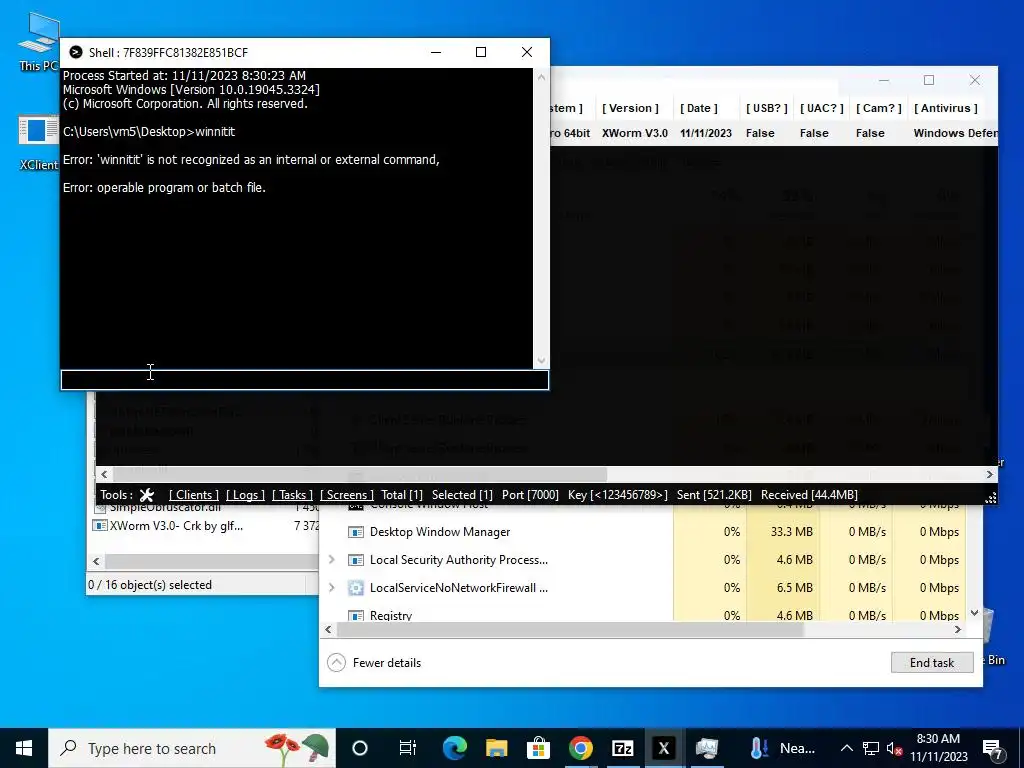Open the Tasks tab in XWorm
1024x768 pixels.
pos(292,495)
